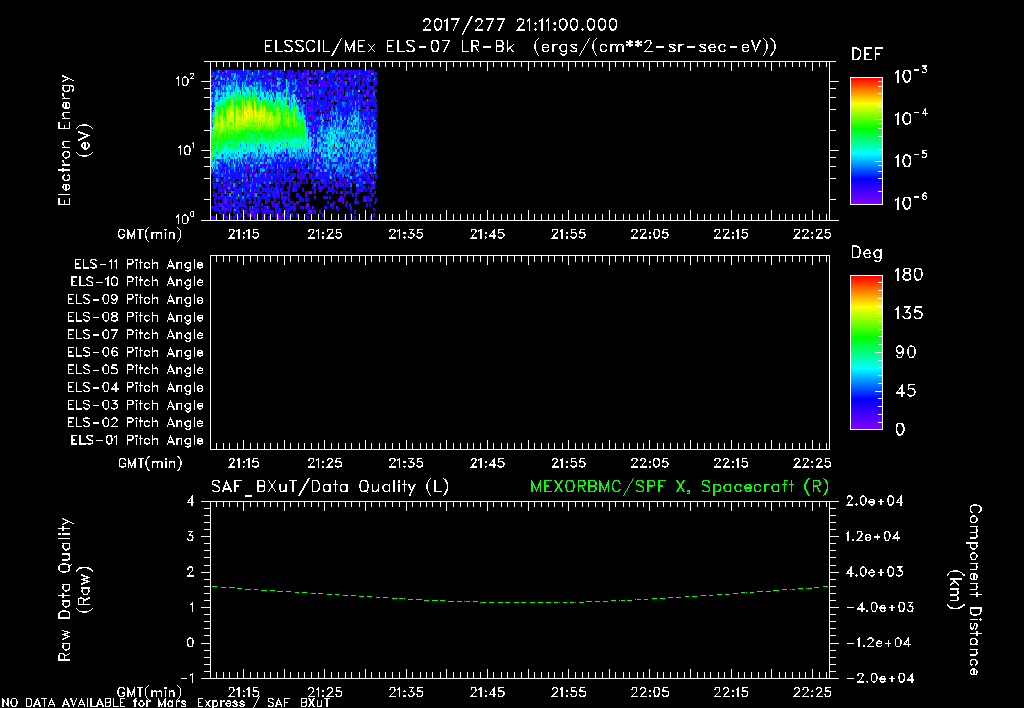The image size is (1024, 708).
Task: Click the NO DATA AVAILABLE for Mars Express message
Action: 166,702
